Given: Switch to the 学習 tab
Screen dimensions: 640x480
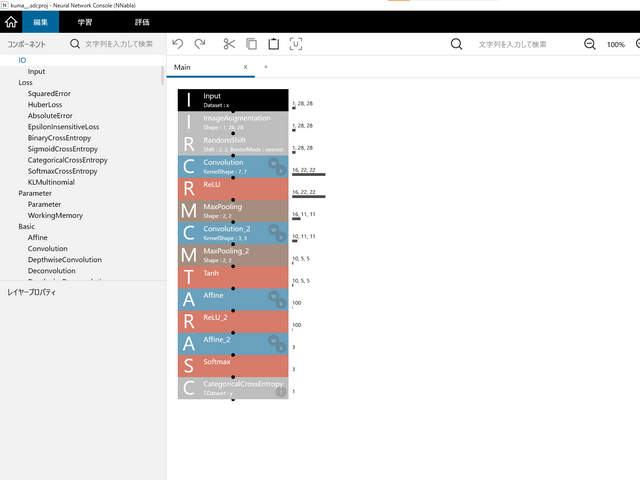Looking at the screenshot, I should [86, 21].
